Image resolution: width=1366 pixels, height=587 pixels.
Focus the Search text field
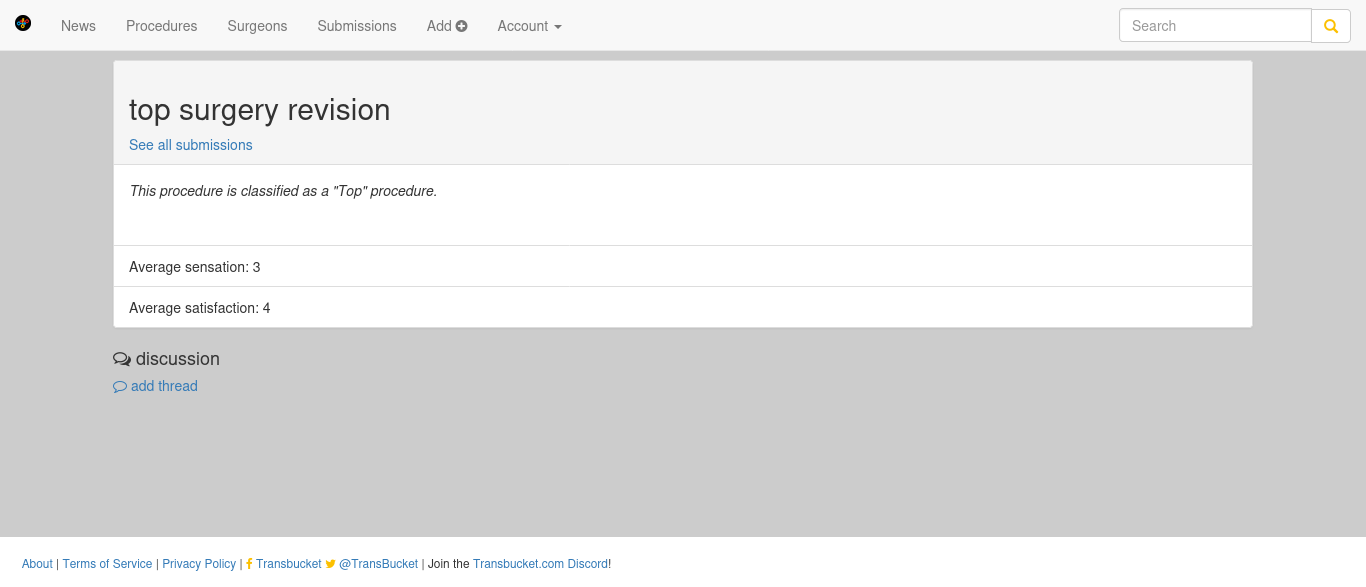pyautogui.click(x=1215, y=26)
